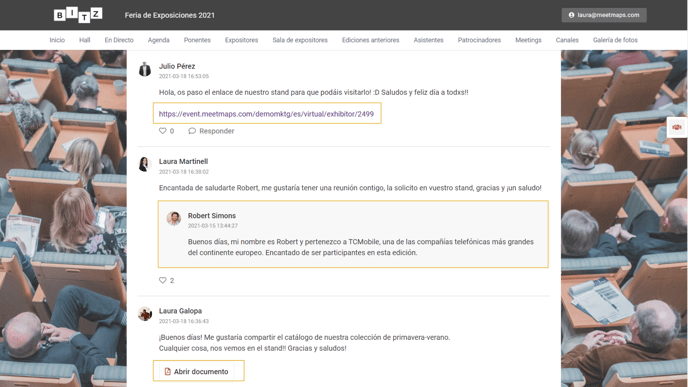Click Laura Martinell's avatar
Screen dimensions: 688x387
pyautogui.click(x=144, y=165)
